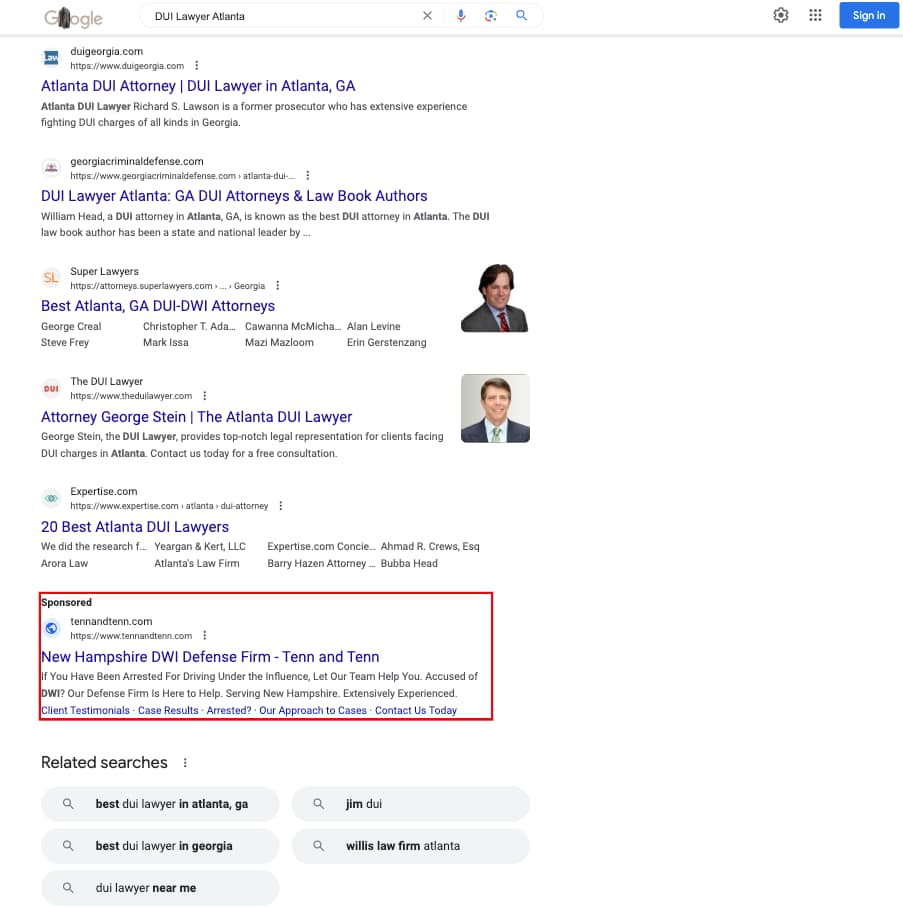The image size is (903, 908).
Task: Open more options for tennandtenn.com ad
Action: (204, 635)
